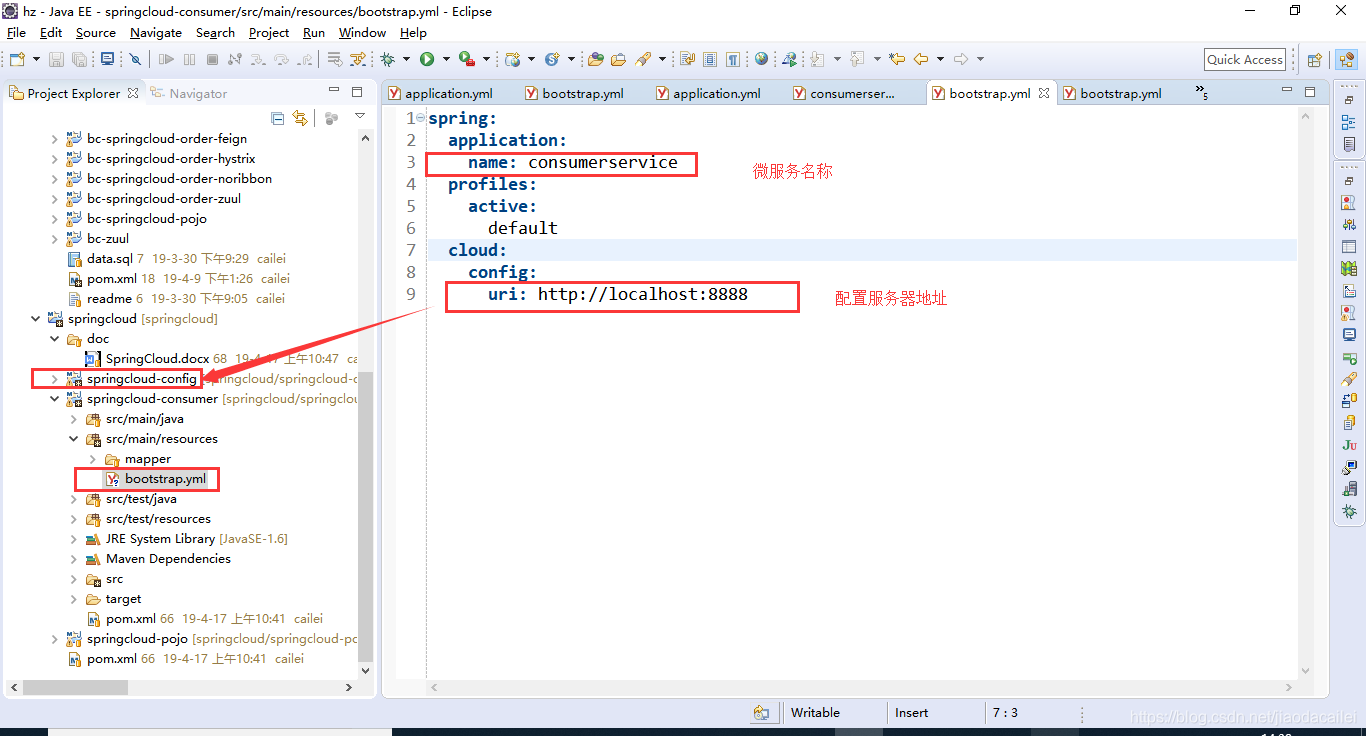Open the Navigate menu
This screenshot has height=736, width=1366.
coord(156,32)
